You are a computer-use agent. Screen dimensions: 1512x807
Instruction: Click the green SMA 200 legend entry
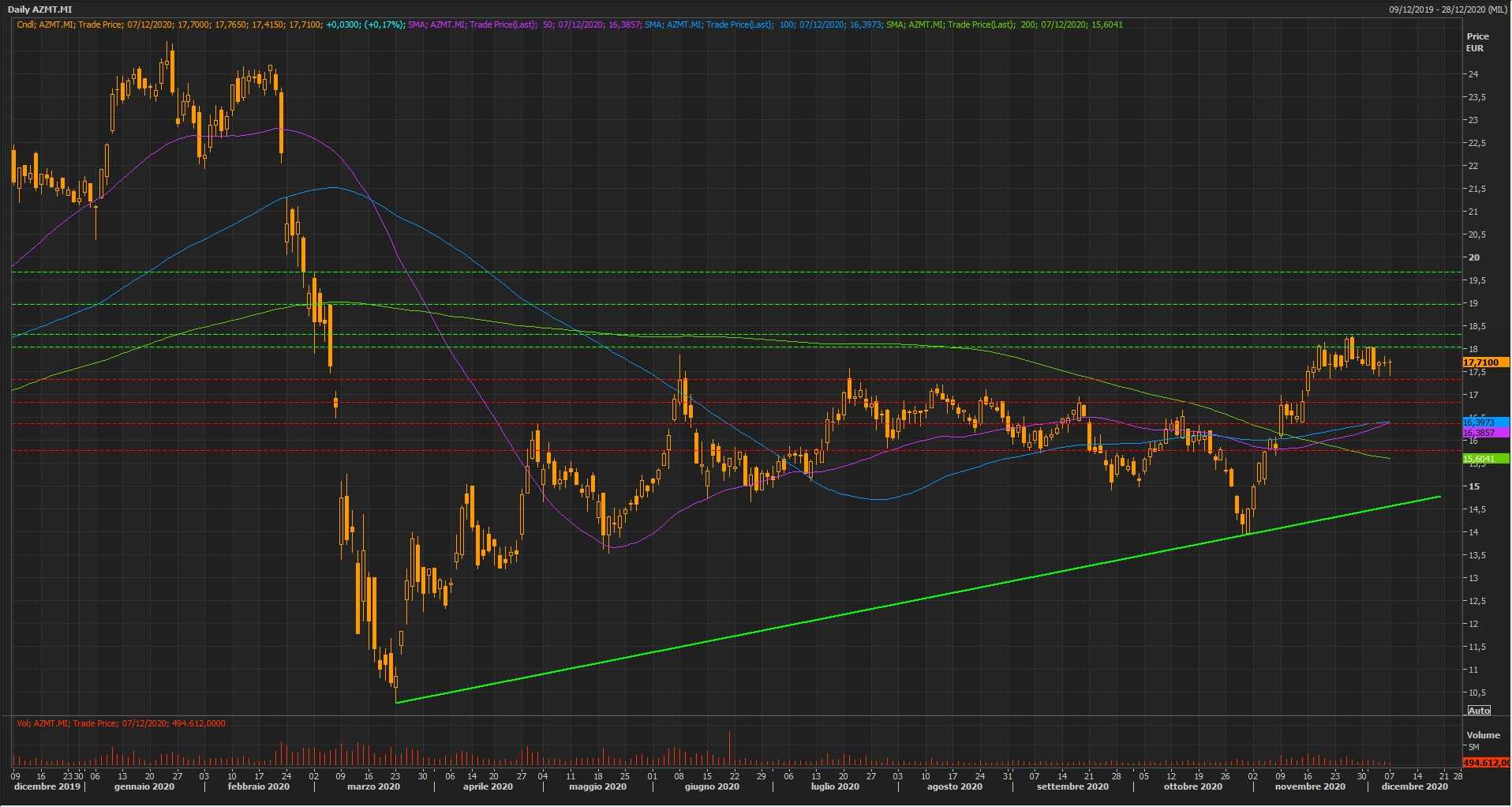1004,24
